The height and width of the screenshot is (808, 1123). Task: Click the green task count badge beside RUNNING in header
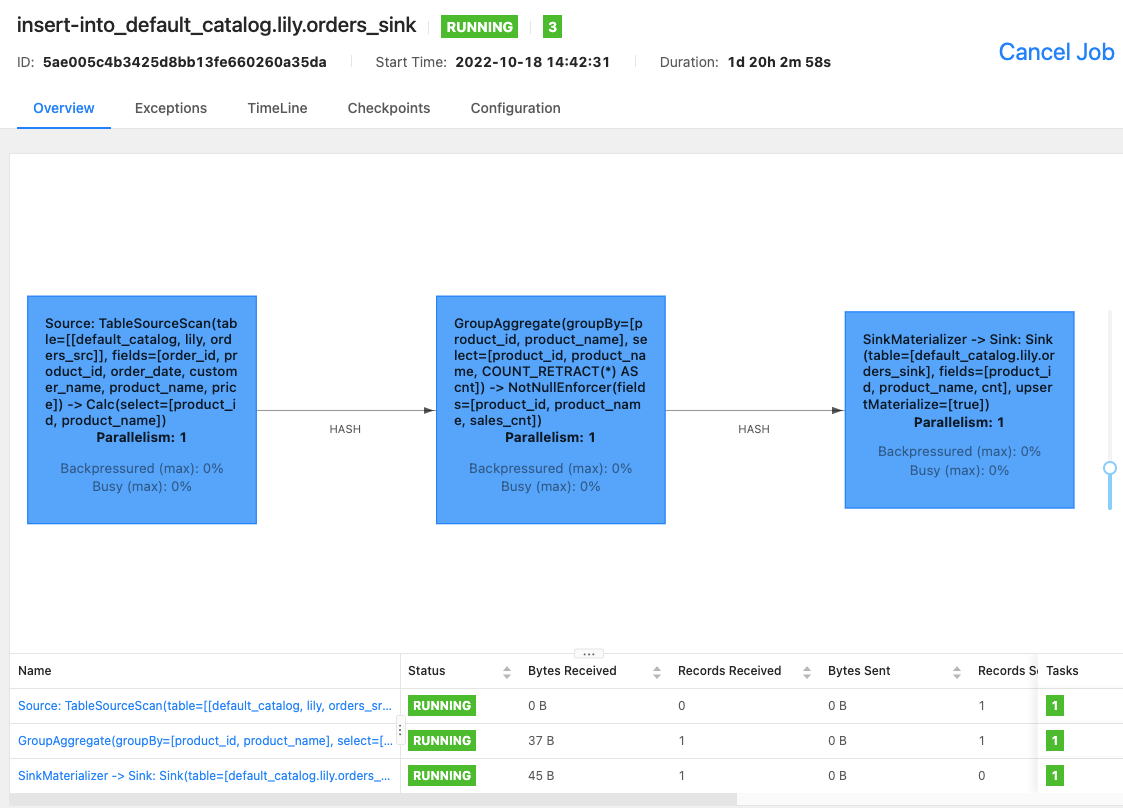(552, 27)
